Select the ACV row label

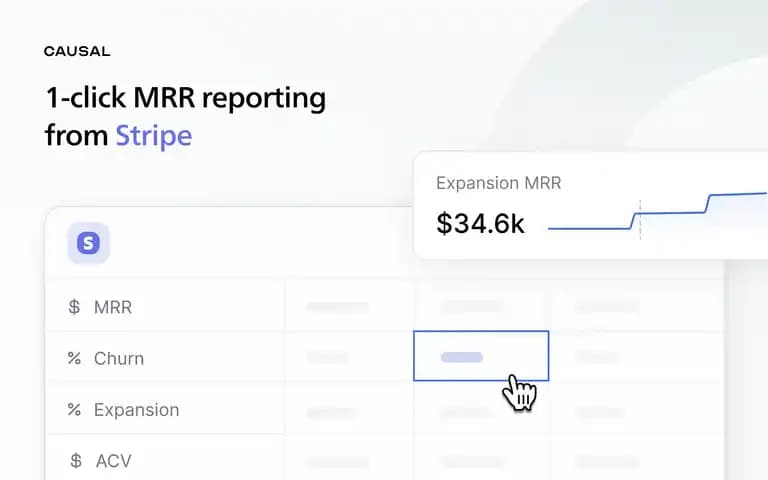click(x=114, y=461)
